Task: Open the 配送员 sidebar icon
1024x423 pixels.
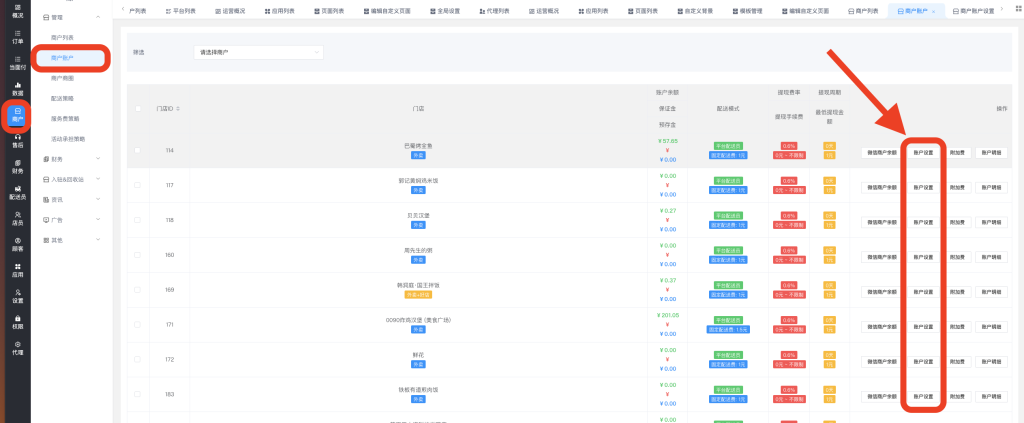Action: (x=17, y=193)
